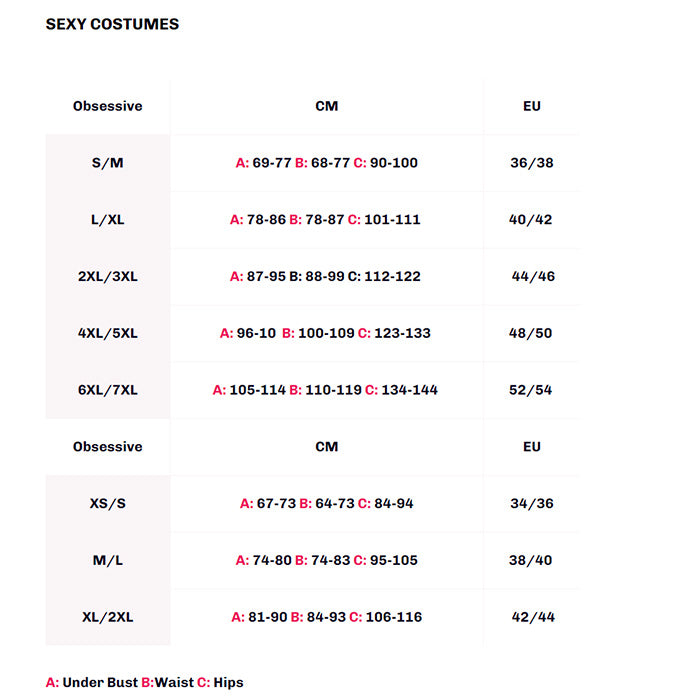
Task: Click the EU size 44/46 value
Action: 533,277
